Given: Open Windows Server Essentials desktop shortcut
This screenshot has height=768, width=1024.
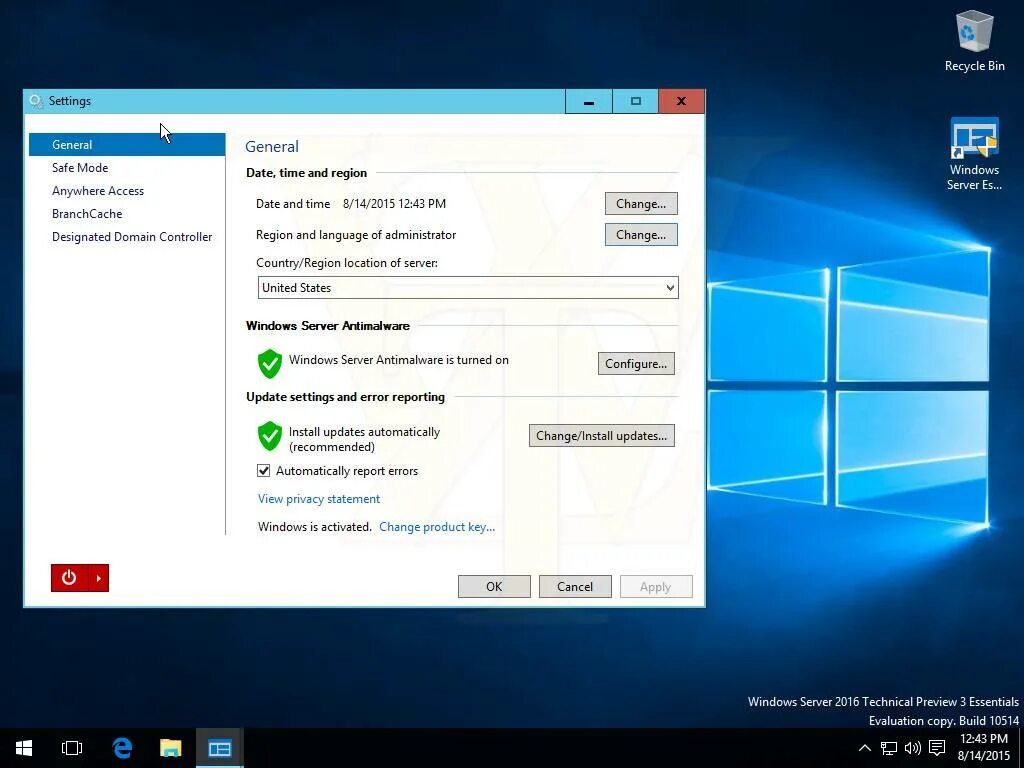Looking at the screenshot, I should coord(974,154).
